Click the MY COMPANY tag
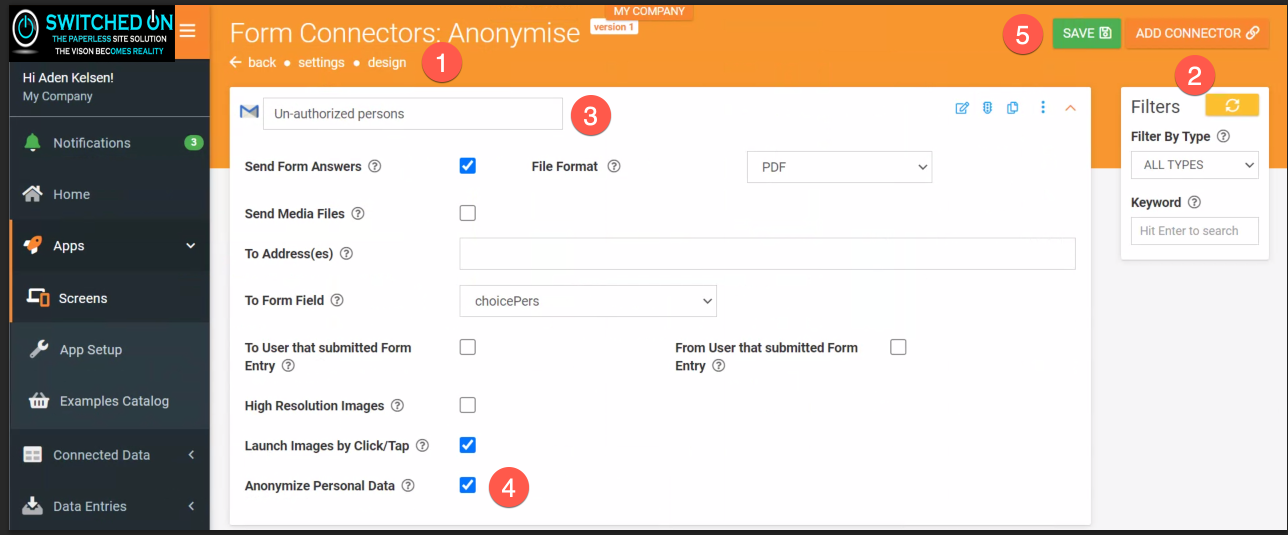 [x=649, y=11]
